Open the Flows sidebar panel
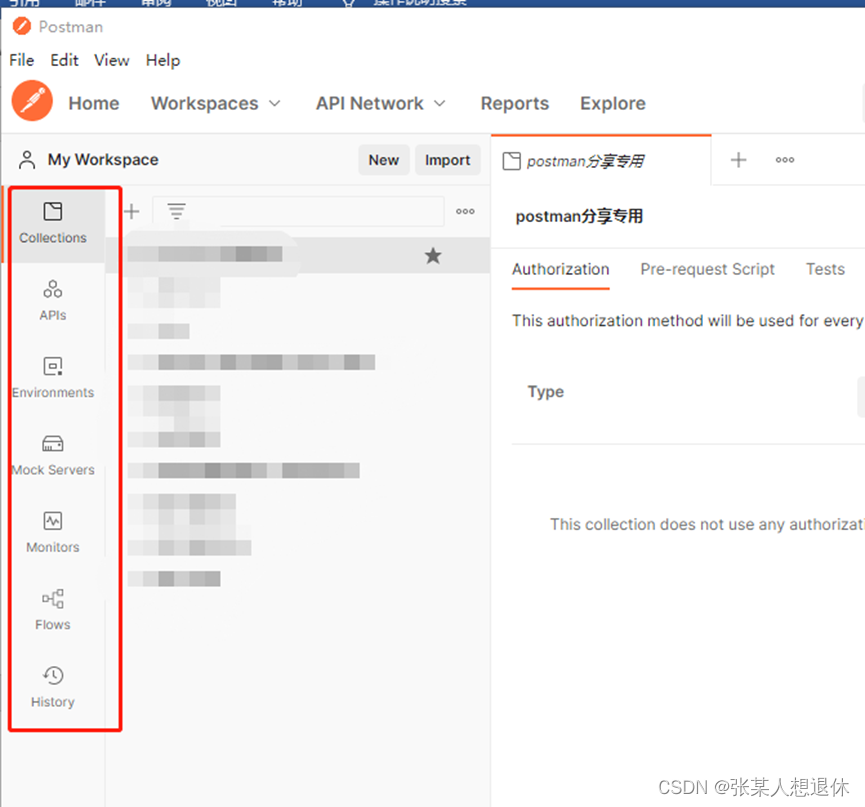The image size is (865, 807). [x=53, y=610]
